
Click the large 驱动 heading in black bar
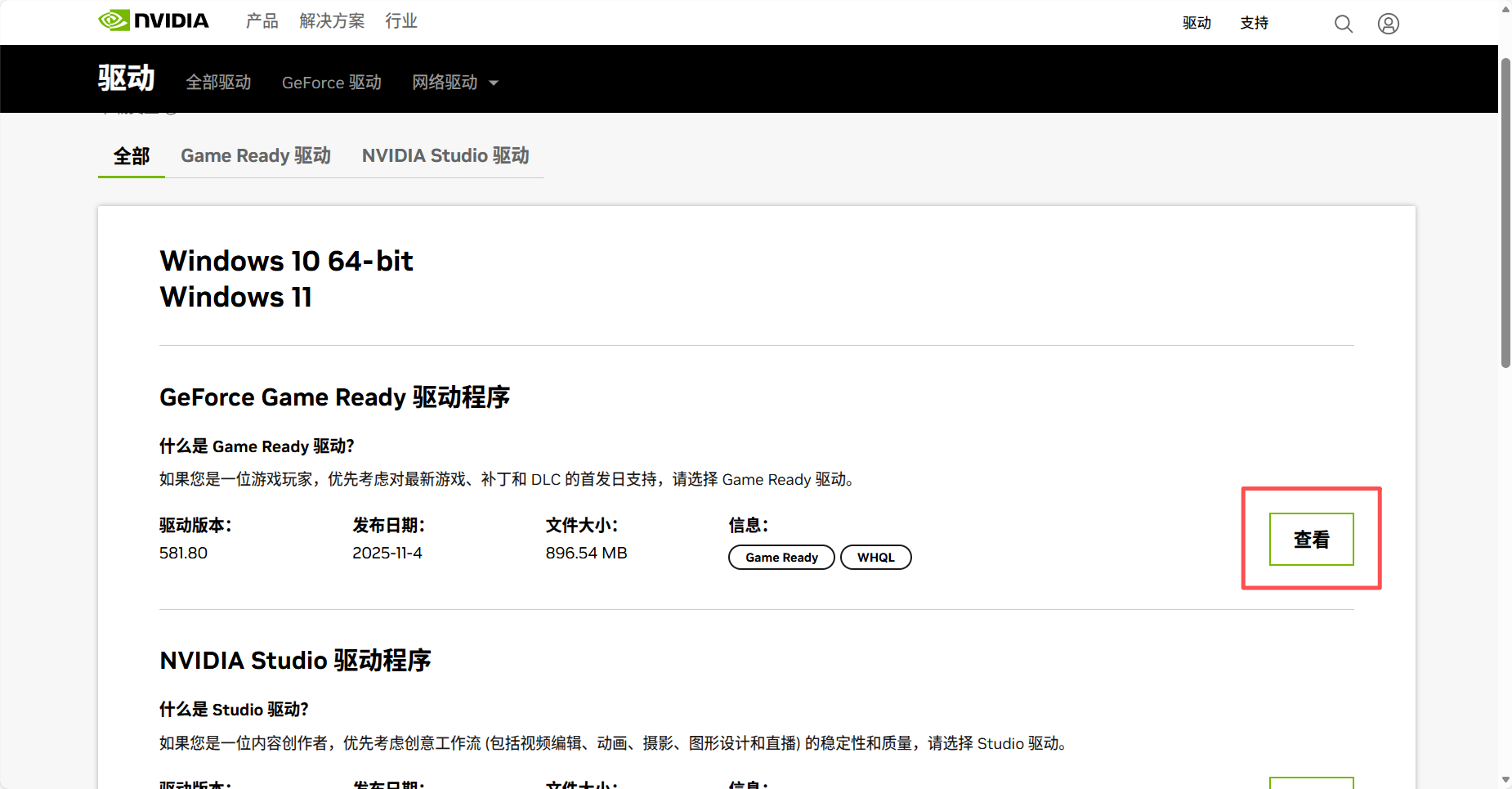127,78
